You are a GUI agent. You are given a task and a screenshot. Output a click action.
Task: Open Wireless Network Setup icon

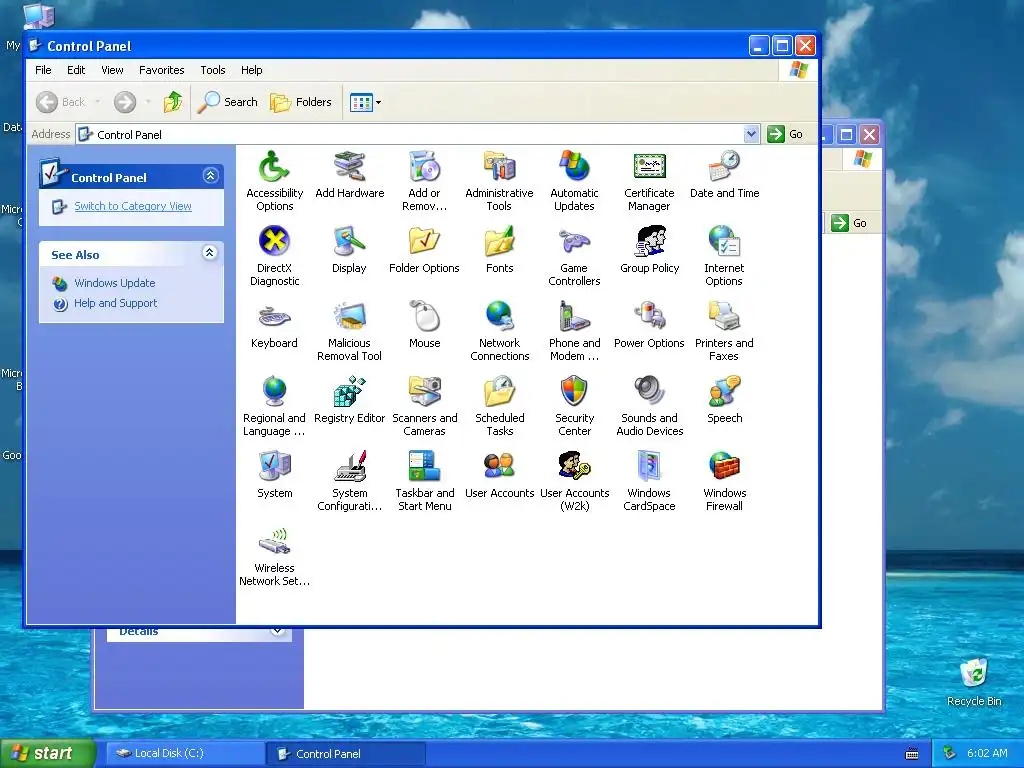274,542
